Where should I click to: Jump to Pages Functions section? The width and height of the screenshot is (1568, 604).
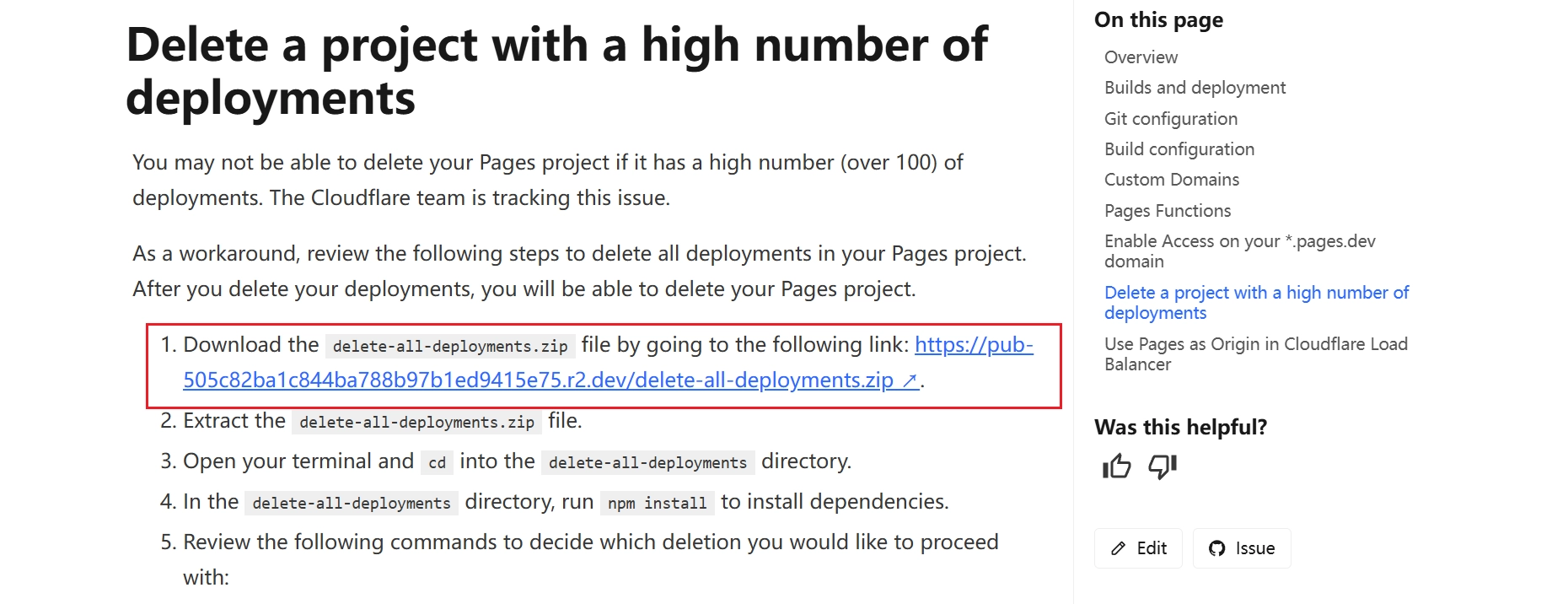(x=1168, y=211)
